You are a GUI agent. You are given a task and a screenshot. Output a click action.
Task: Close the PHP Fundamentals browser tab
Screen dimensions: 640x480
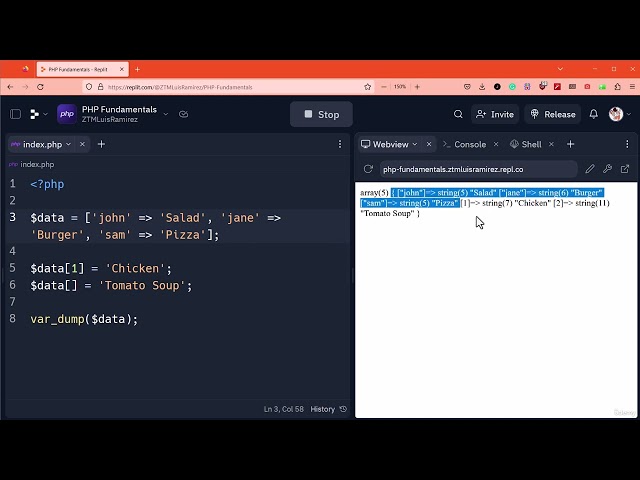pyautogui.click(x=122, y=69)
